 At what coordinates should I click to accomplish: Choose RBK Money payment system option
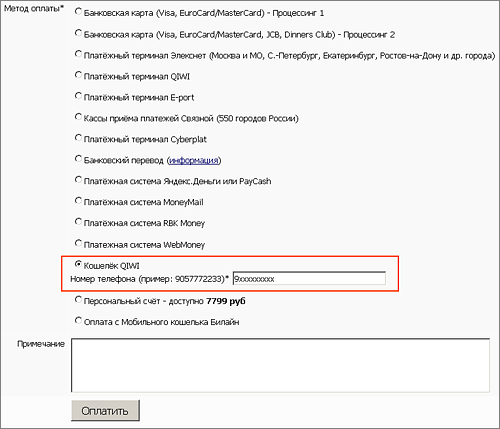[x=78, y=222]
